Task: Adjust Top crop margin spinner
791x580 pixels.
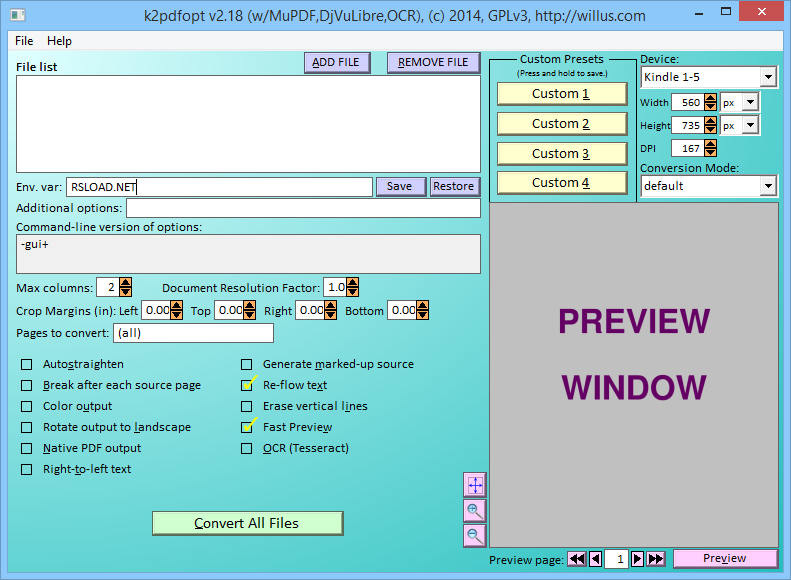Action: [250, 310]
